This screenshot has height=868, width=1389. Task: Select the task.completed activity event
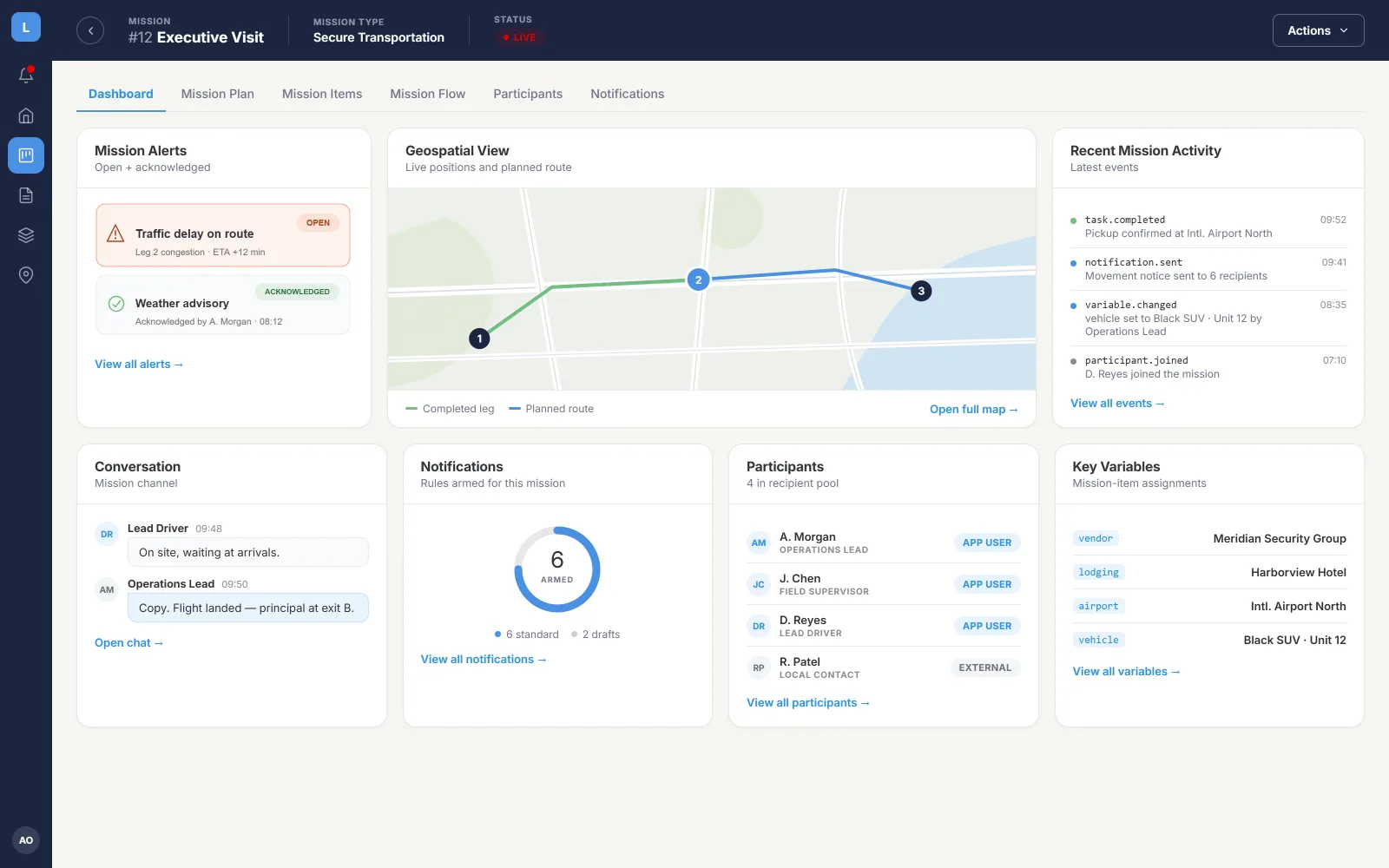tap(1208, 227)
